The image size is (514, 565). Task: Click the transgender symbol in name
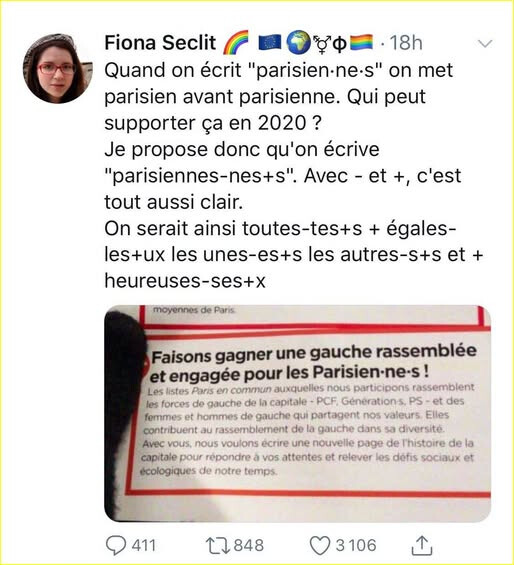tap(321, 44)
